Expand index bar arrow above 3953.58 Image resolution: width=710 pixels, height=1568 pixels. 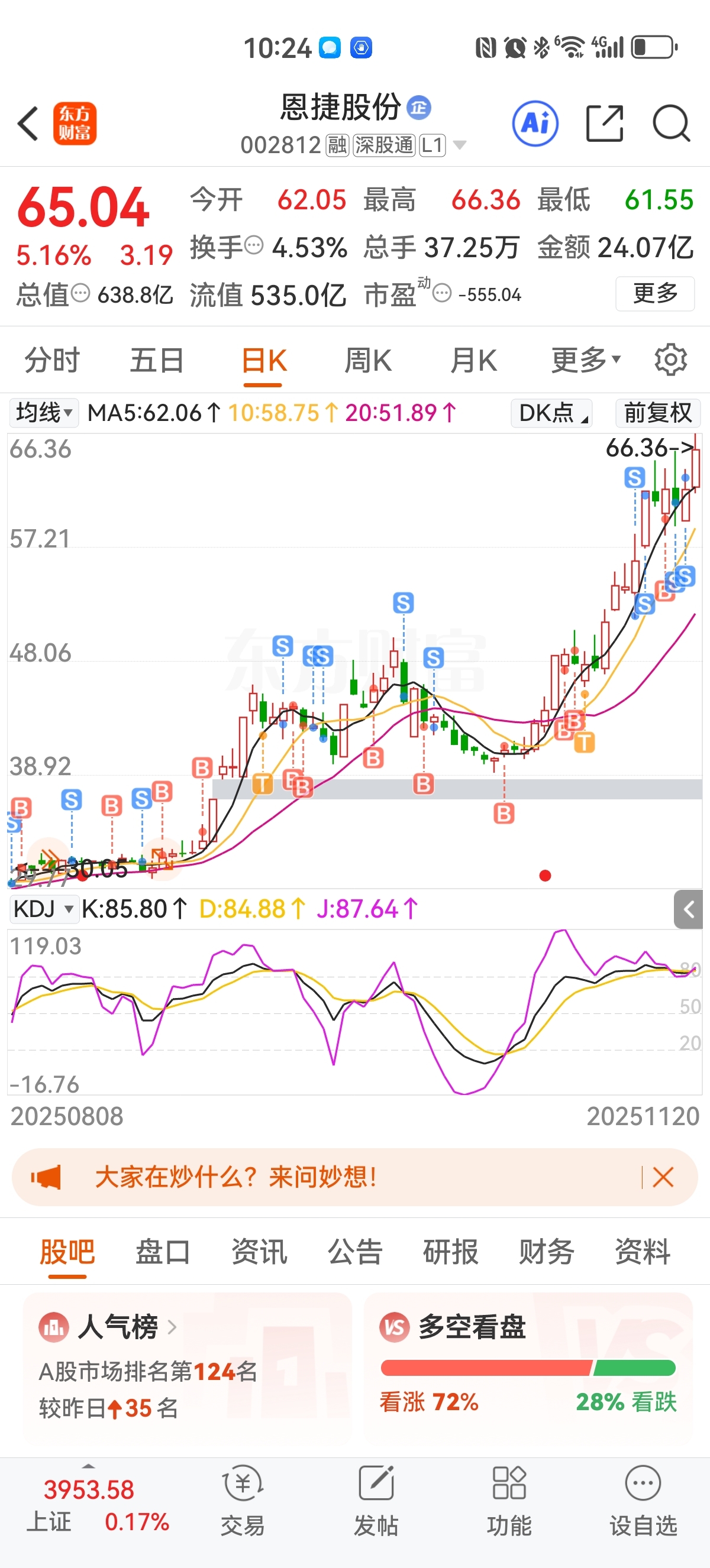pos(89,1466)
